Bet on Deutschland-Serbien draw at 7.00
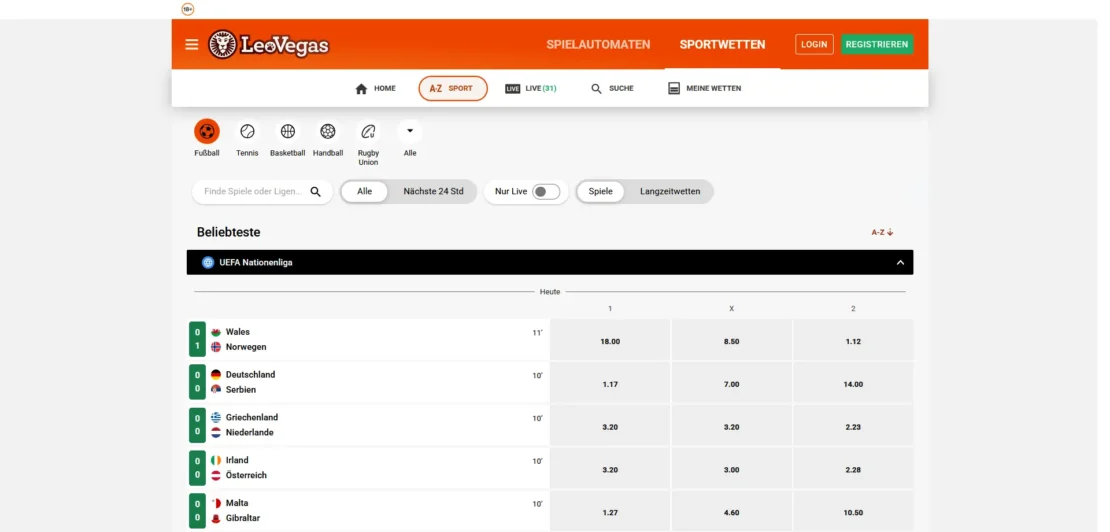 (732, 384)
